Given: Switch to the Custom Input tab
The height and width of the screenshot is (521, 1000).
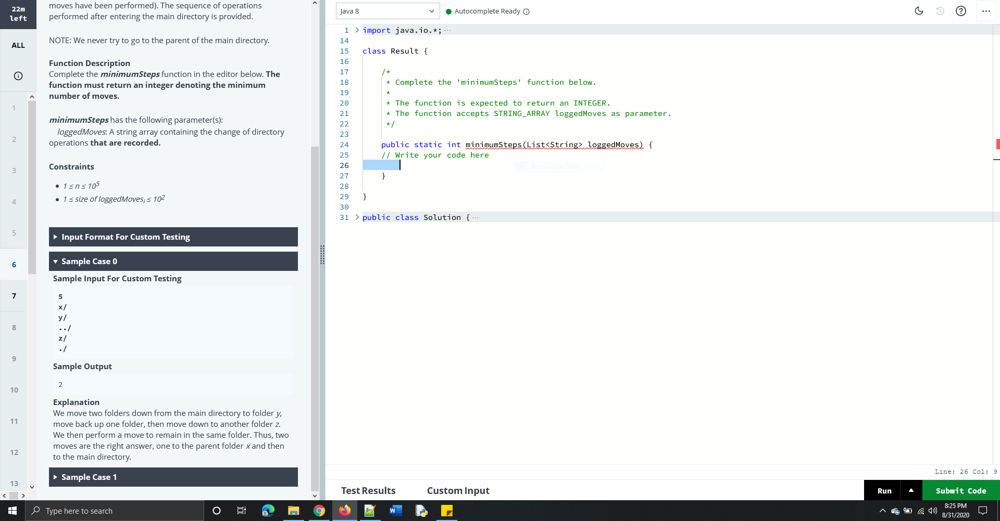Looking at the screenshot, I should pyautogui.click(x=458, y=490).
